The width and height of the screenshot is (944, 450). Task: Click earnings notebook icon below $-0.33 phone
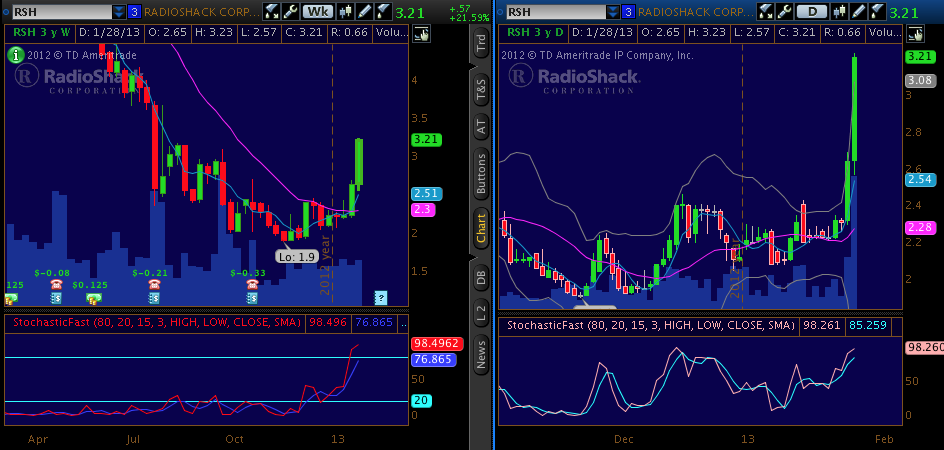[252, 298]
